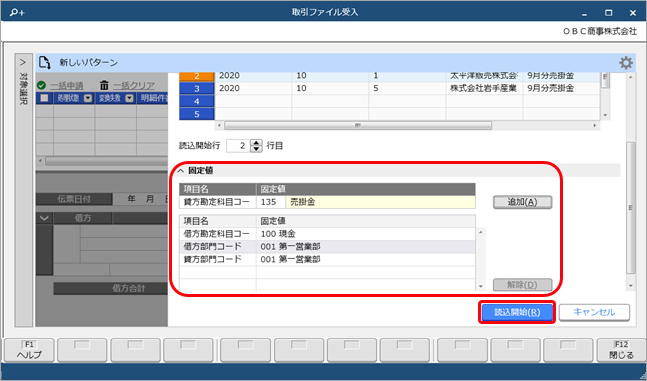Viewport: 647px width, 381px height.
Task: Click the green check 一括申請 icon
Action: click(x=41, y=85)
